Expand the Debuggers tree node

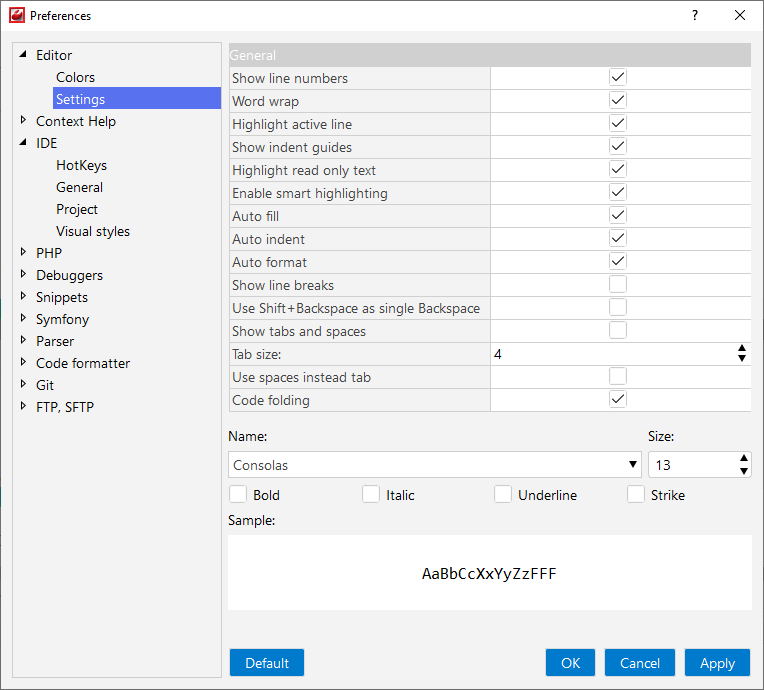click(x=23, y=274)
